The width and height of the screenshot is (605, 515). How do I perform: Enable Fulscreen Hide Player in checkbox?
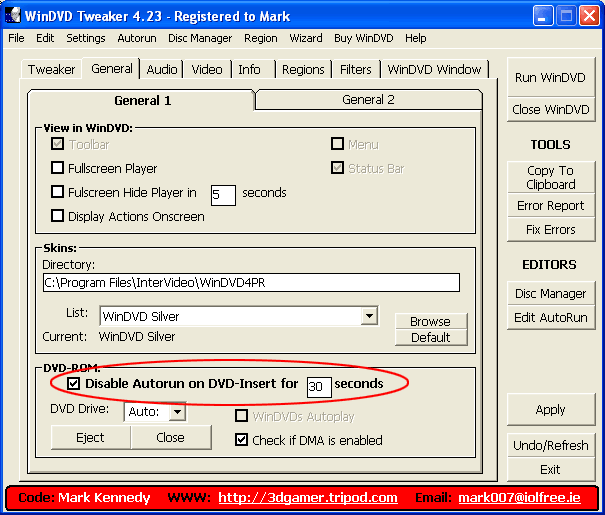57,192
